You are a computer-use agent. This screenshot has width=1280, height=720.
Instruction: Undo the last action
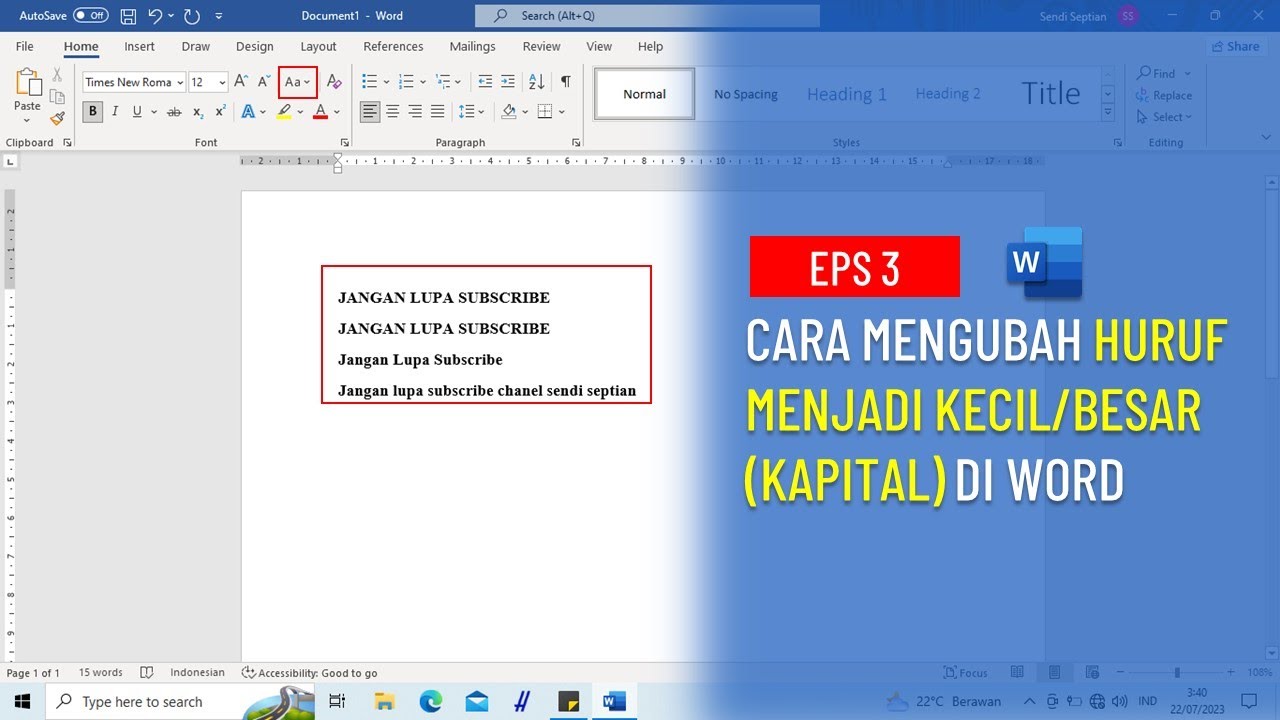click(155, 16)
